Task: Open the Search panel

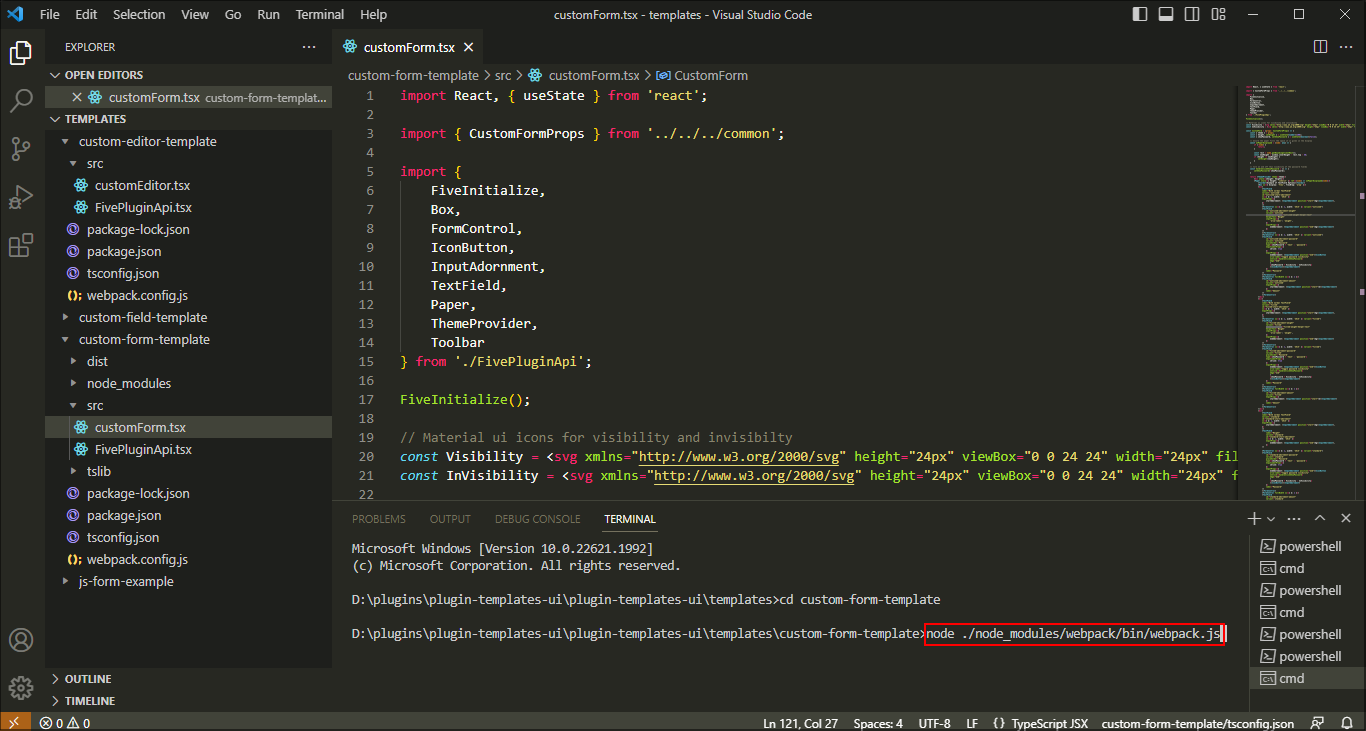Action: [x=21, y=100]
